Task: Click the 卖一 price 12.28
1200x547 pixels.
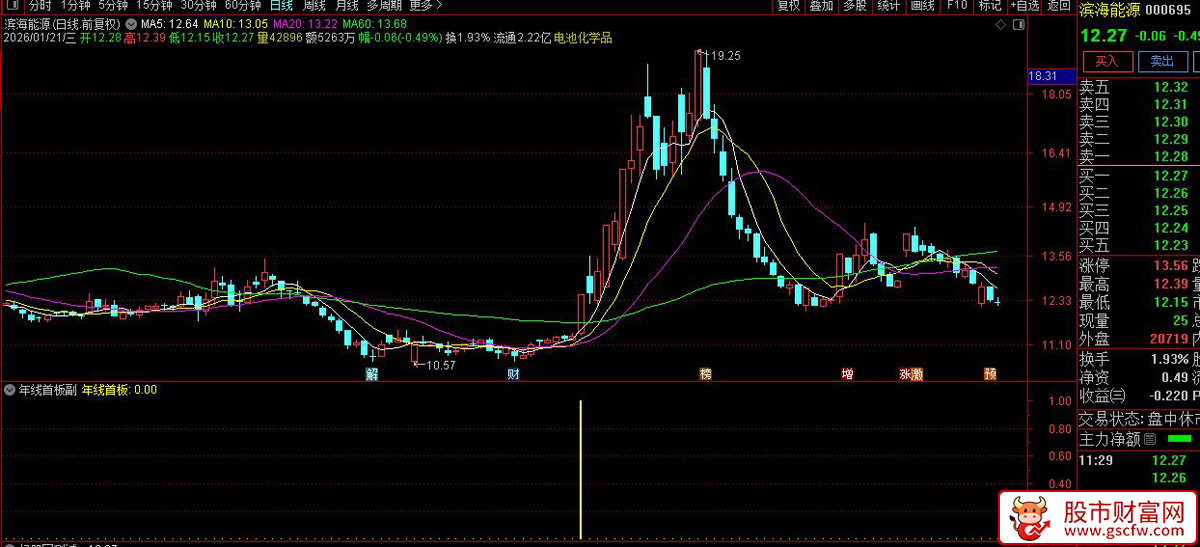Action: click(1171, 156)
